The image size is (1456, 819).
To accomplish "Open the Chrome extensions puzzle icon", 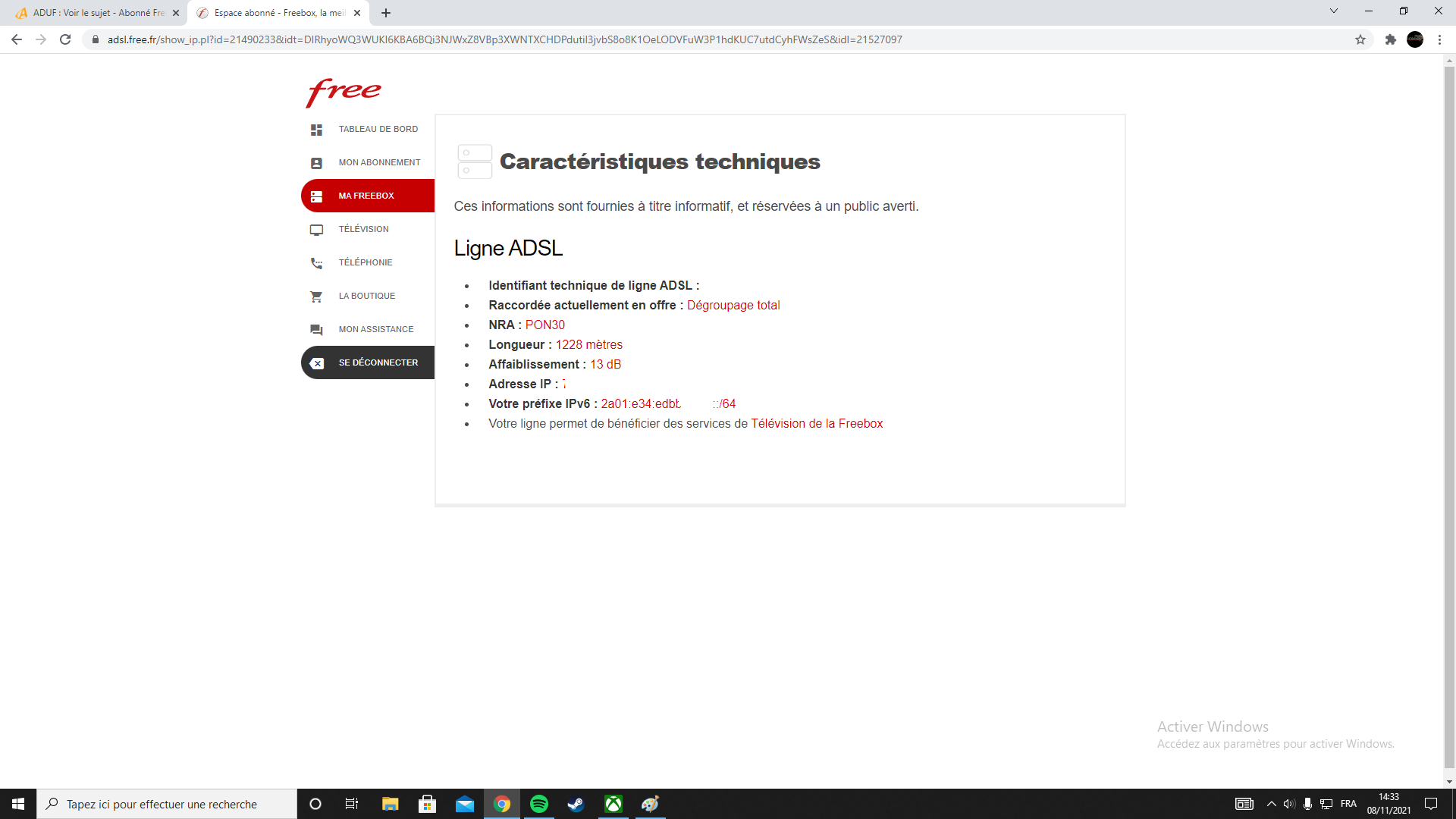I will click(x=1391, y=39).
